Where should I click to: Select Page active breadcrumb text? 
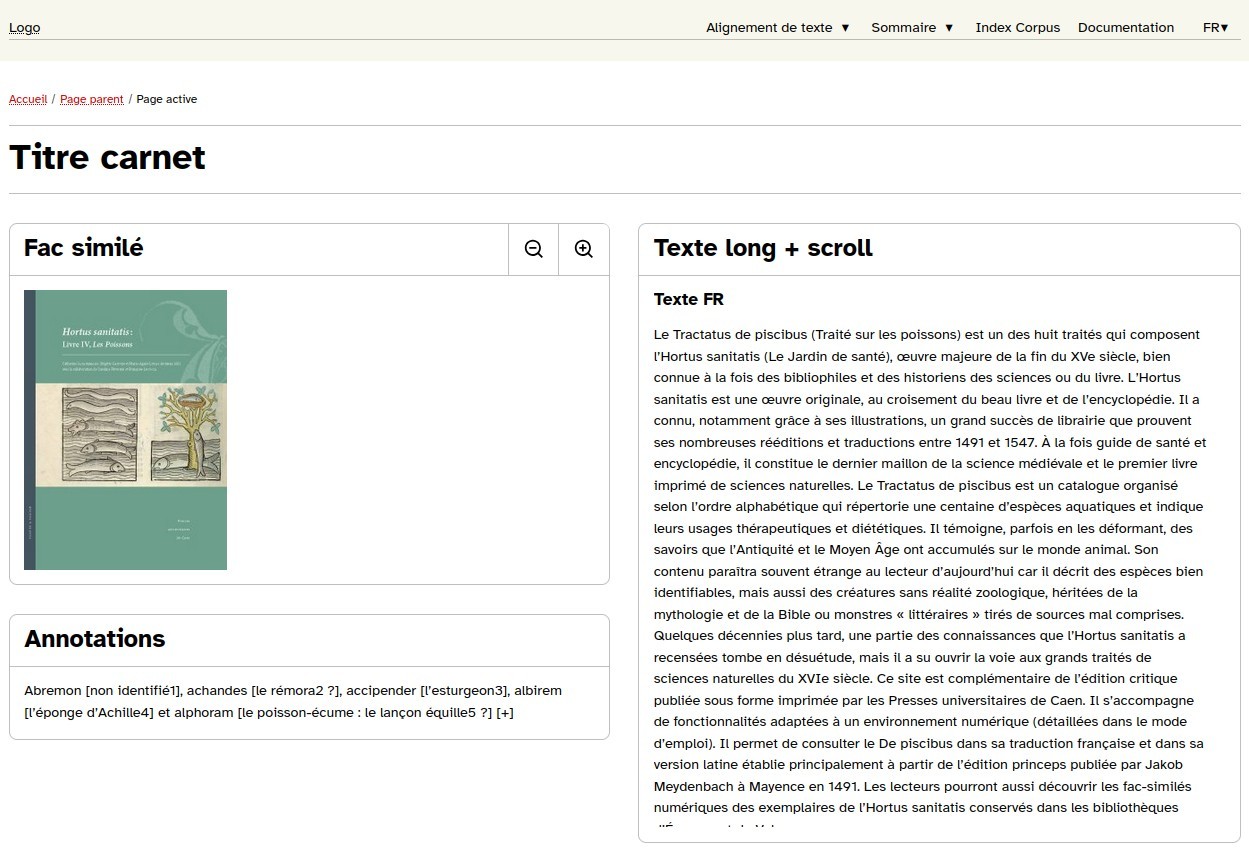click(167, 99)
